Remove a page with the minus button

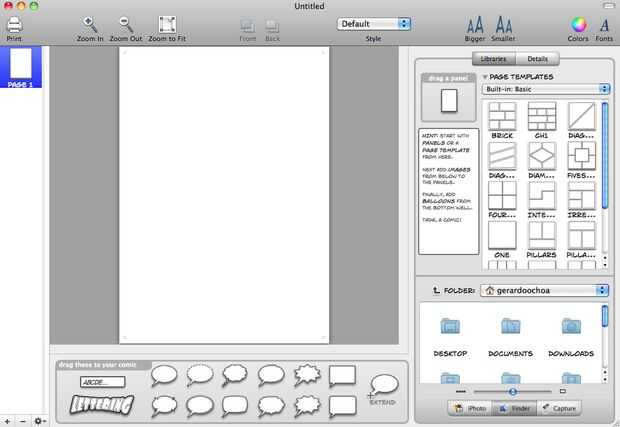pyautogui.click(x=23, y=421)
